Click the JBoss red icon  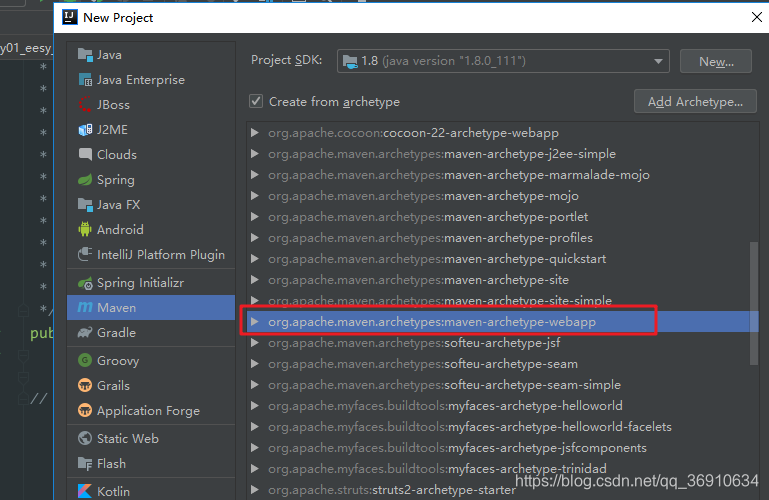click(x=85, y=105)
